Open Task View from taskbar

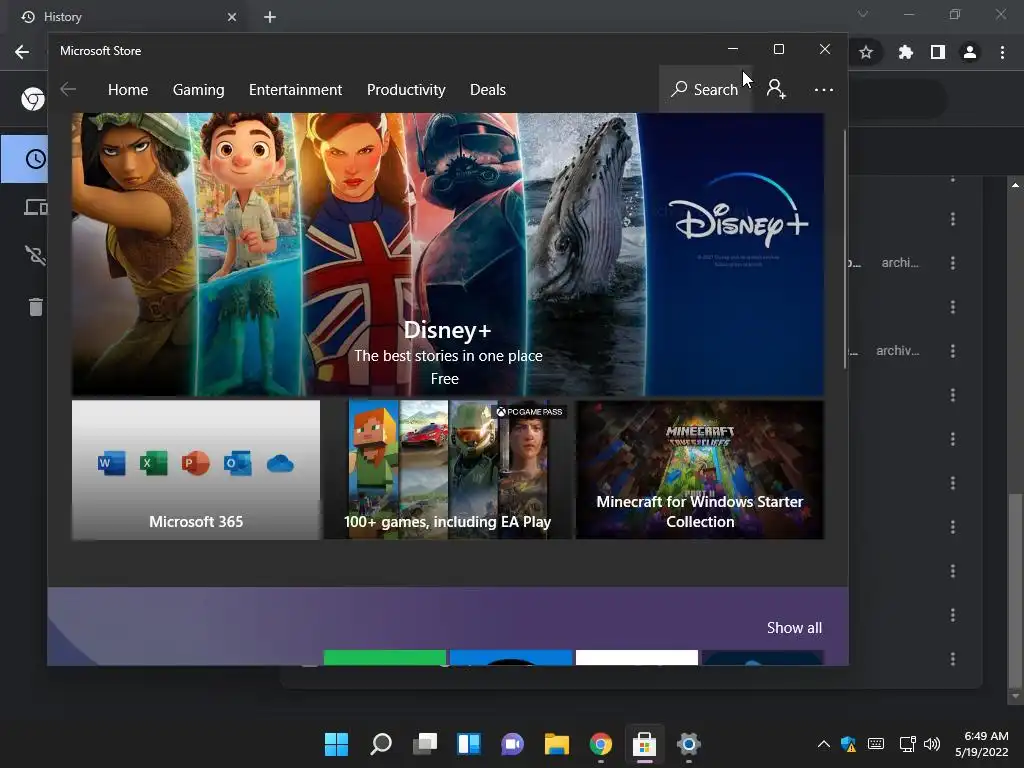(424, 744)
